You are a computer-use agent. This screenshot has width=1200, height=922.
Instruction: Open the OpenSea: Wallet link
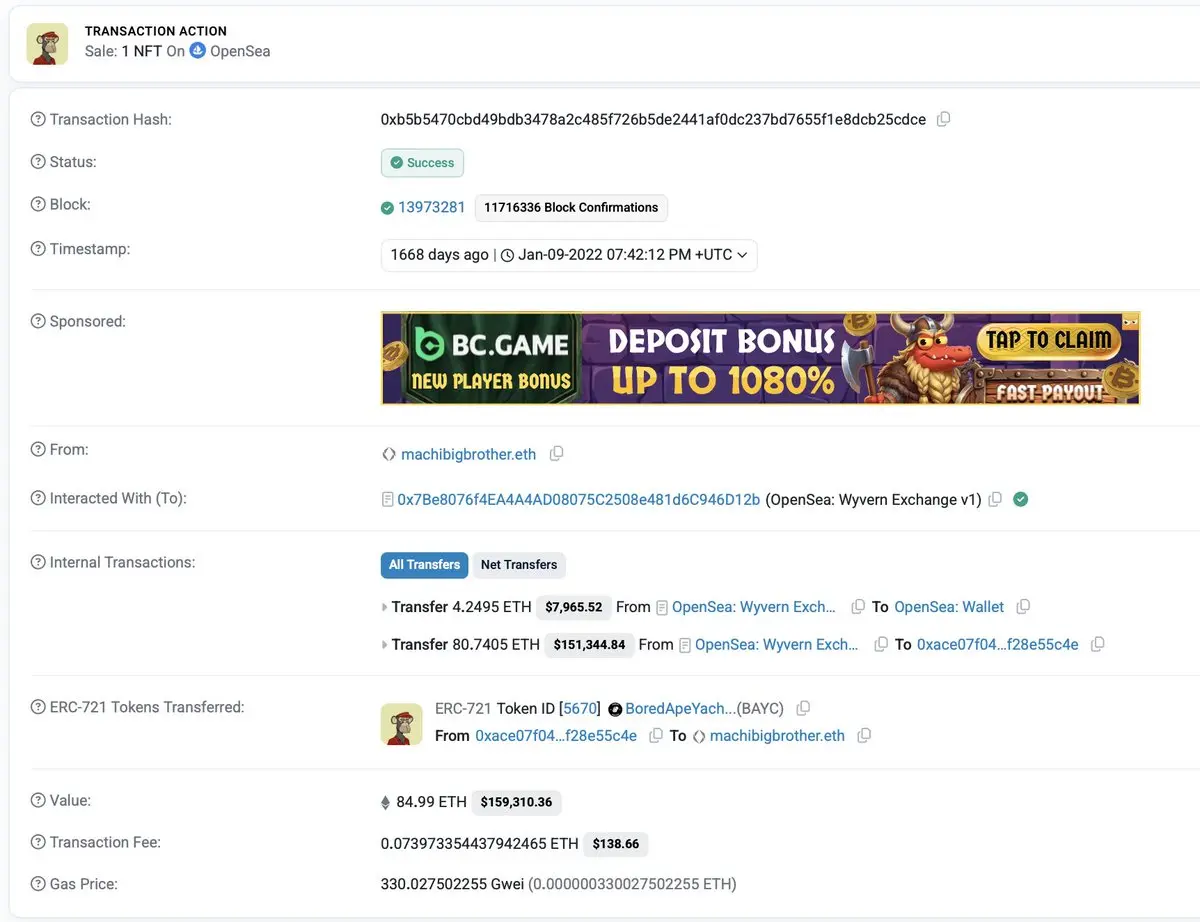[x=949, y=607]
